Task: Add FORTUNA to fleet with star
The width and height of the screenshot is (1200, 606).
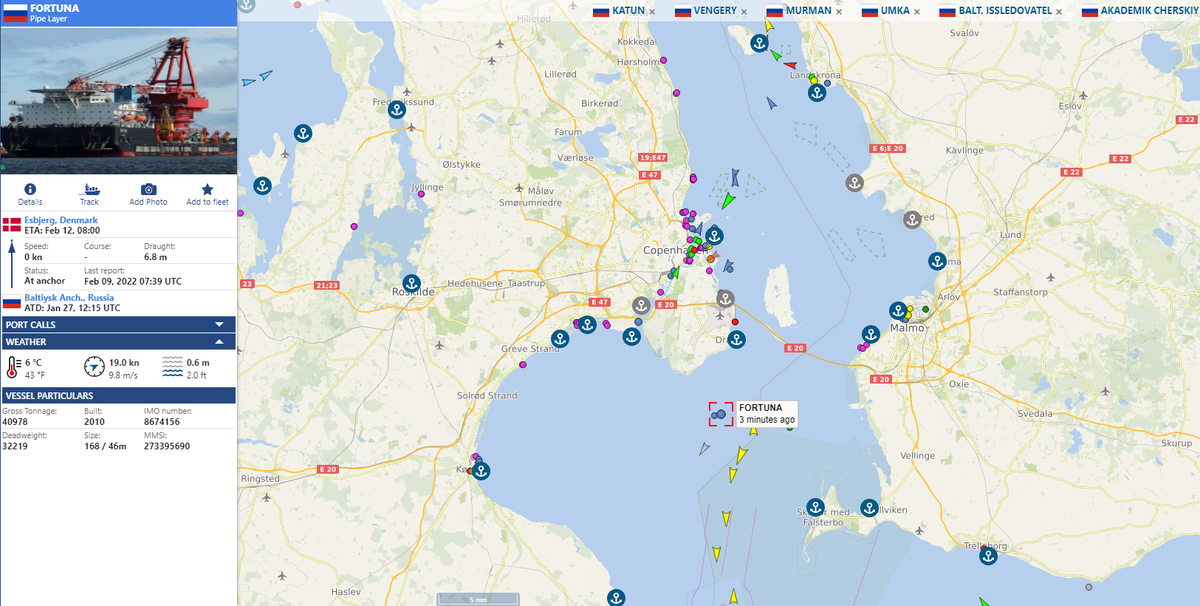Action: 207,194
